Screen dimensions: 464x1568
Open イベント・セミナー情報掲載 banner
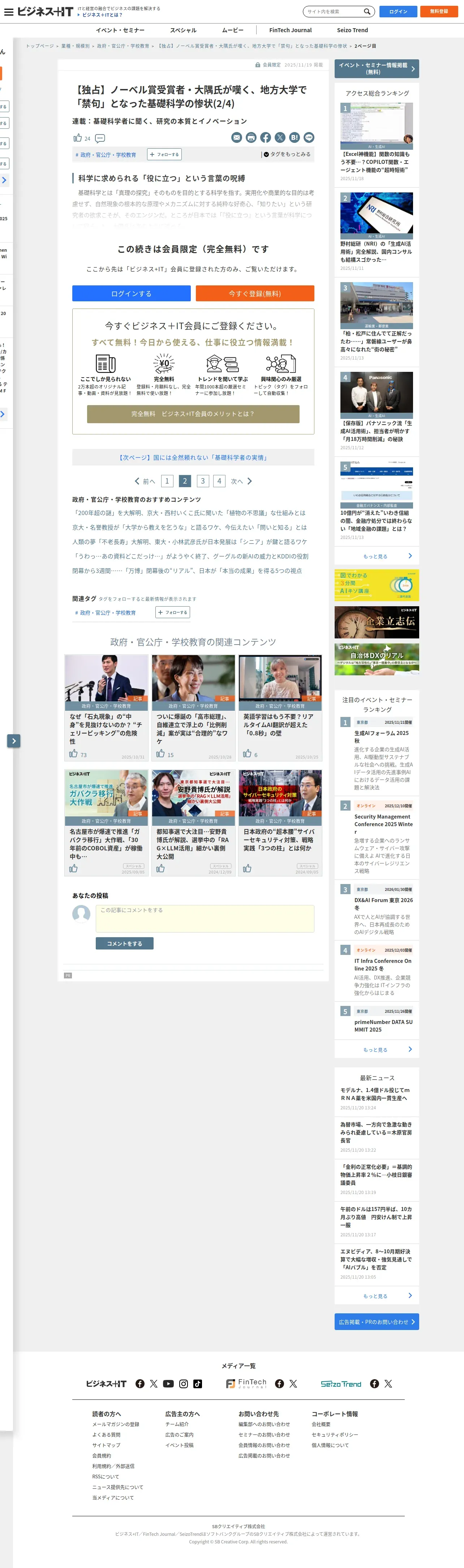[377, 69]
